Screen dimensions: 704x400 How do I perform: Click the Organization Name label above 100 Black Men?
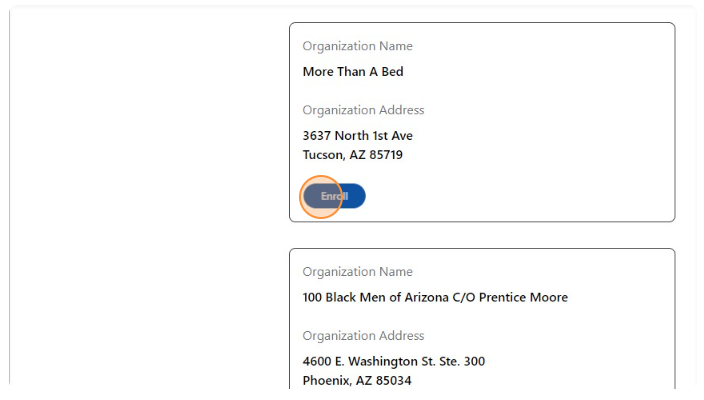coord(357,272)
